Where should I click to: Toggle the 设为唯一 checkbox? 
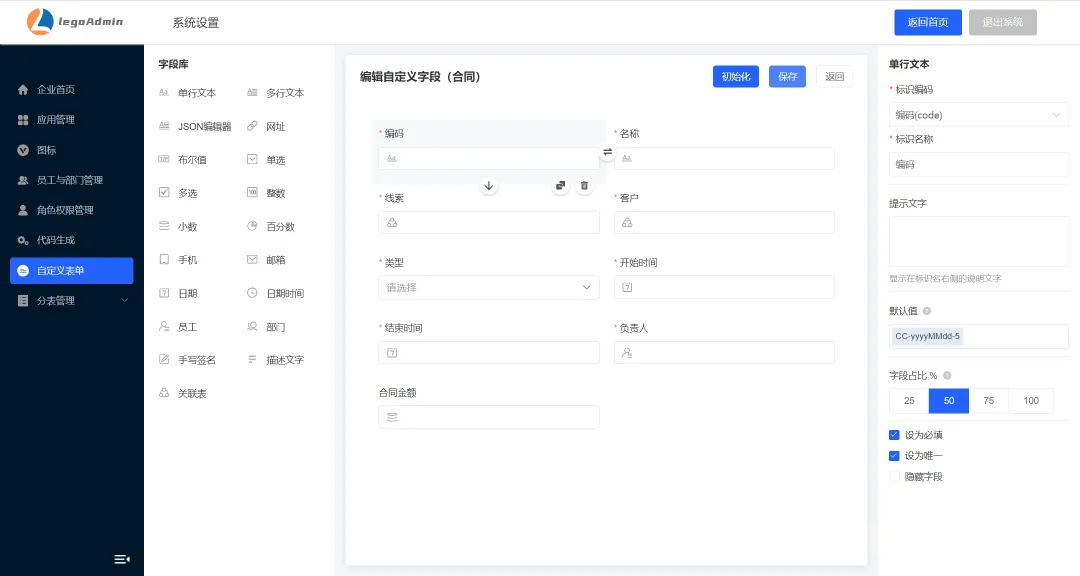coord(894,456)
